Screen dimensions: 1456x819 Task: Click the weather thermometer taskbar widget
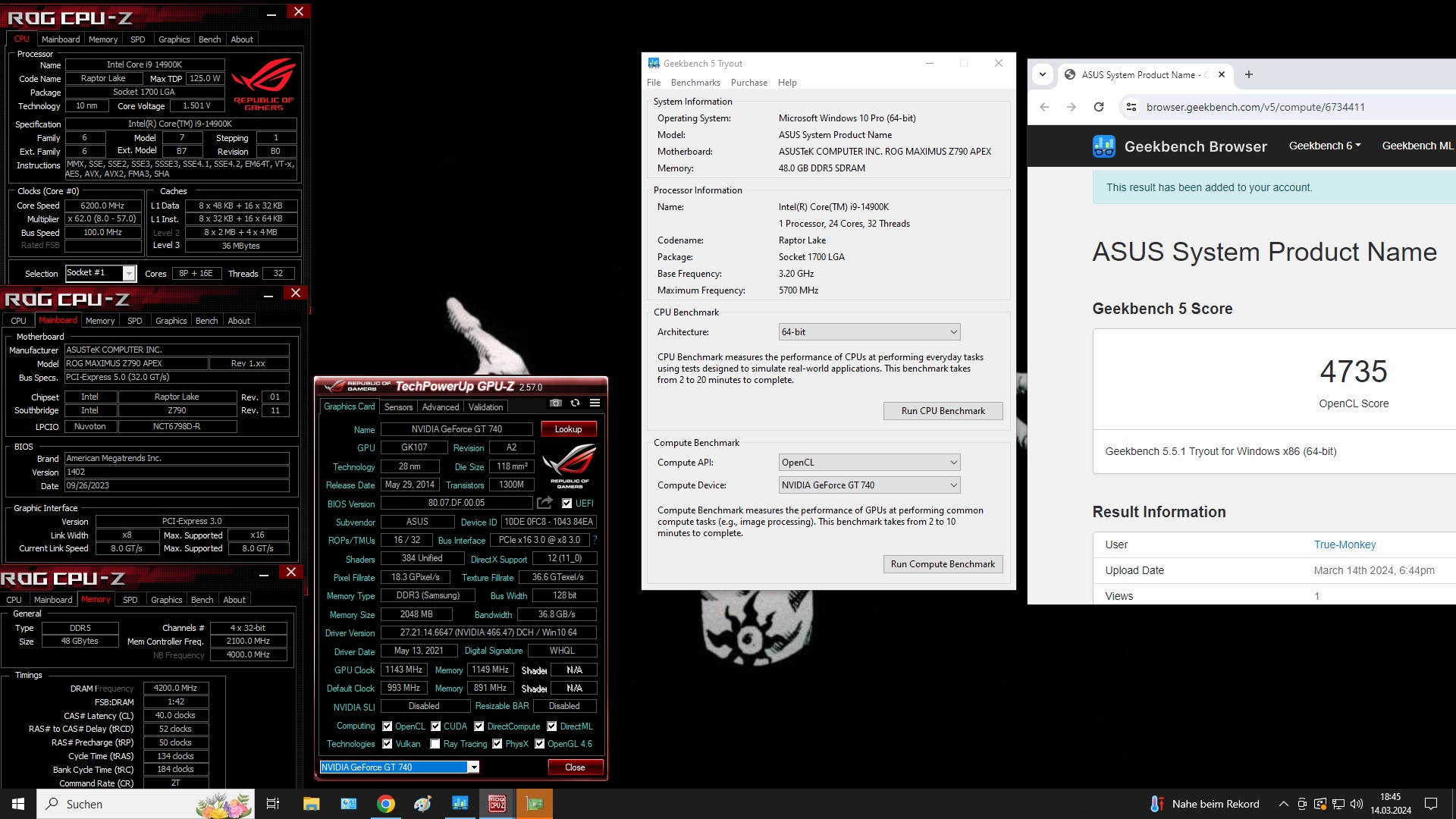pyautogui.click(x=1205, y=804)
